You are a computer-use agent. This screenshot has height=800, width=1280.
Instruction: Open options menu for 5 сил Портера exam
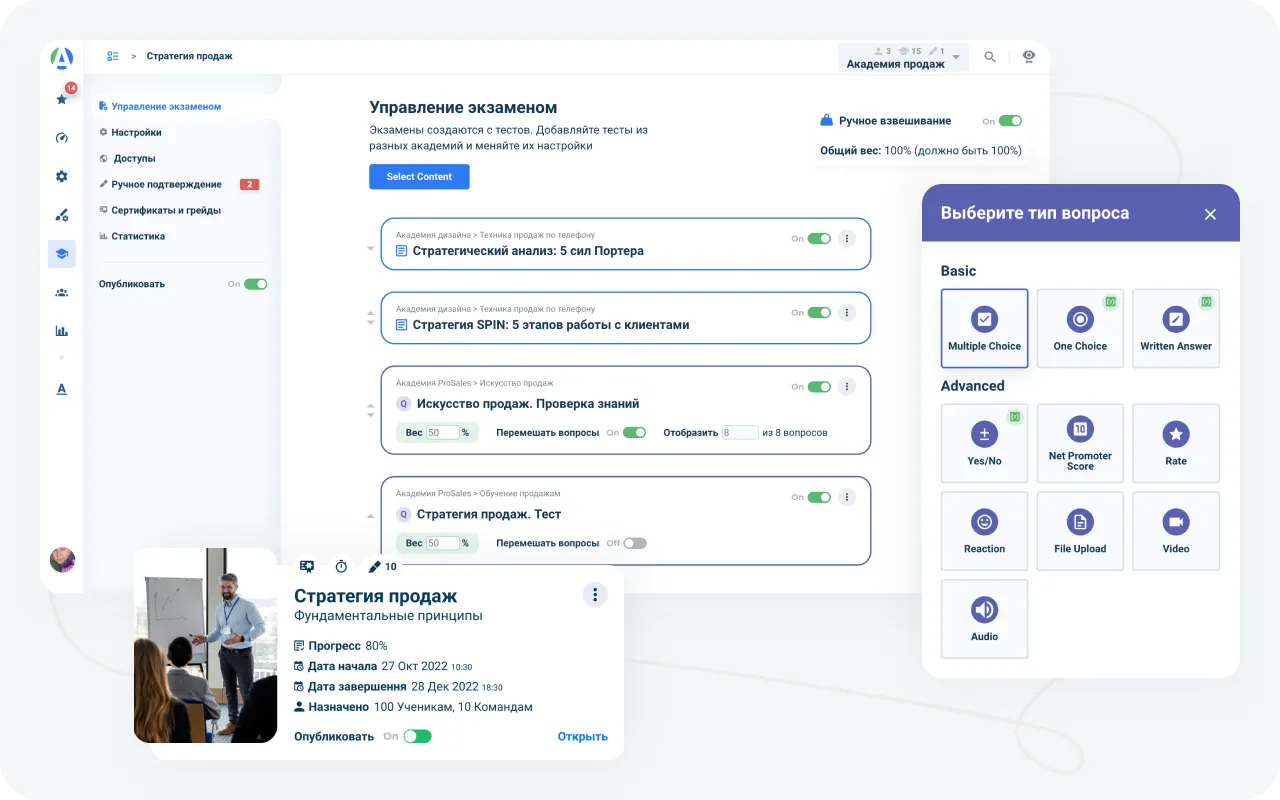click(846, 239)
